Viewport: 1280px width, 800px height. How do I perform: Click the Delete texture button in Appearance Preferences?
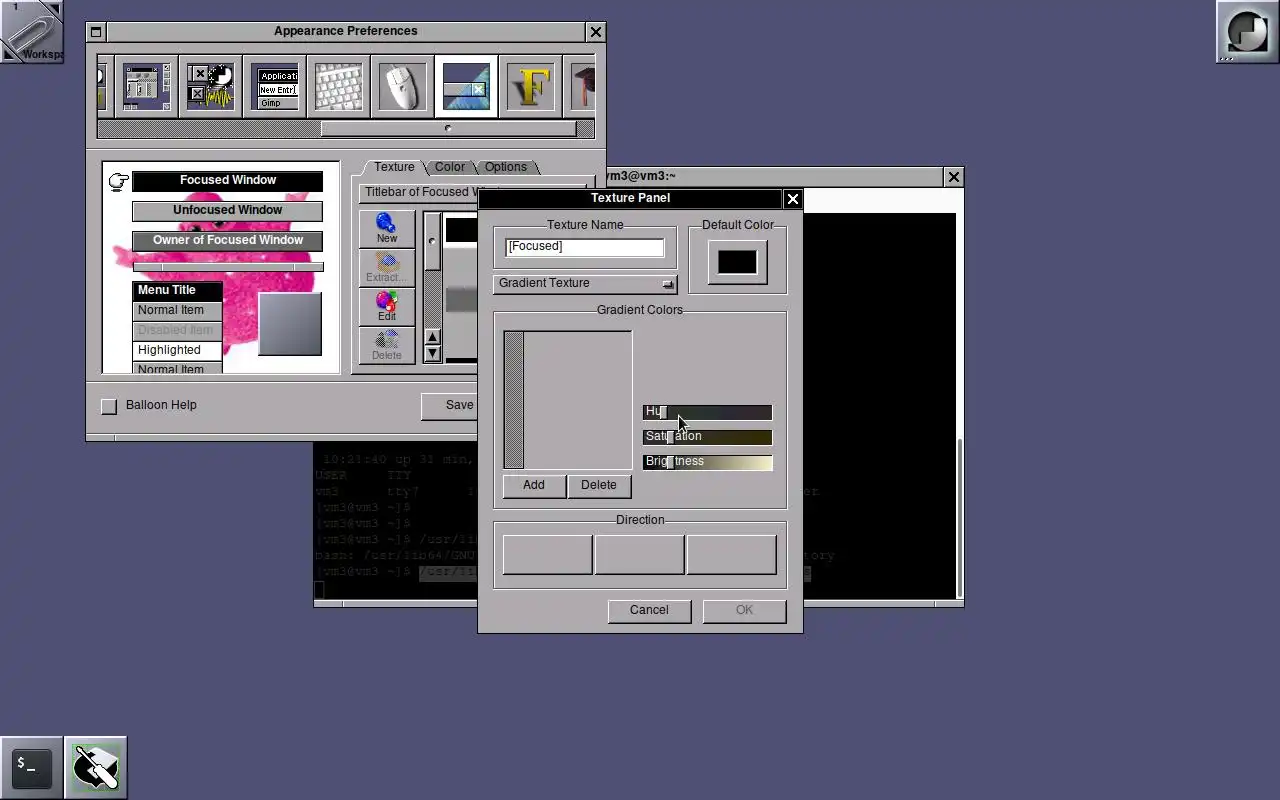point(387,345)
